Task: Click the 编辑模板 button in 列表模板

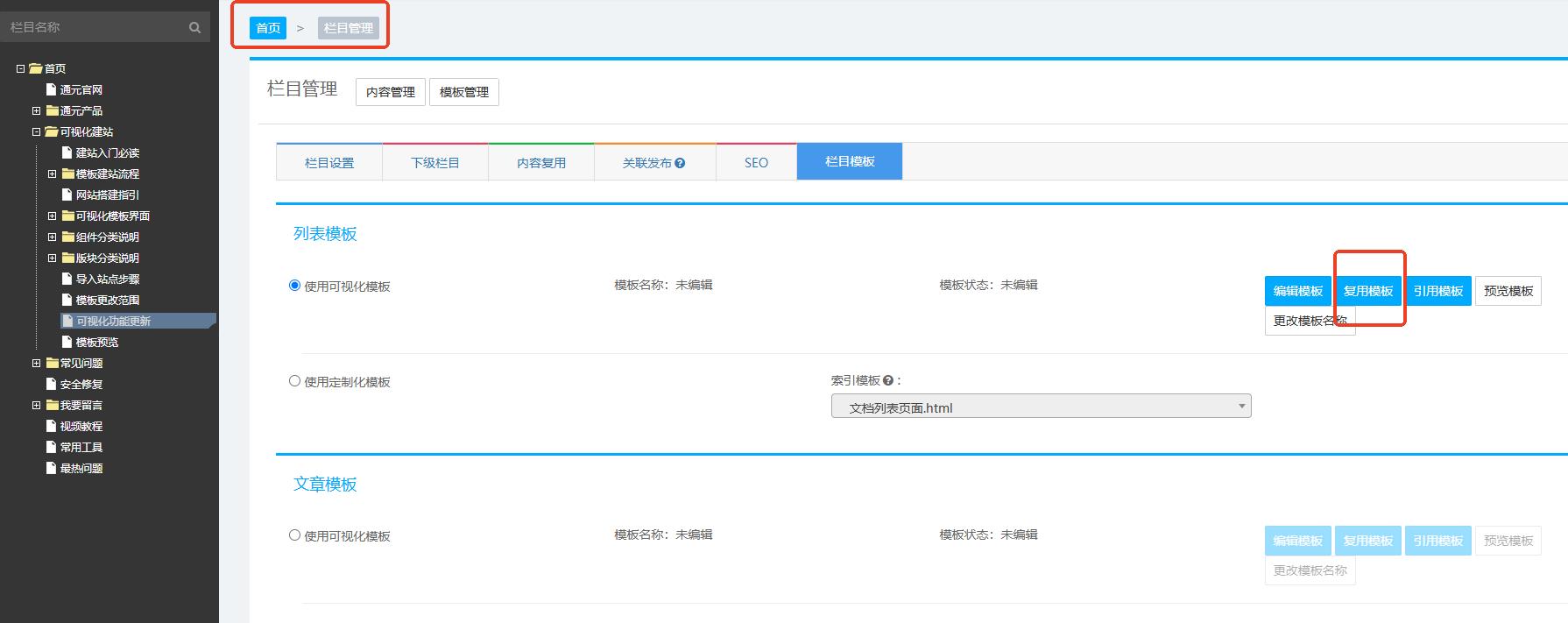Action: [x=1297, y=291]
